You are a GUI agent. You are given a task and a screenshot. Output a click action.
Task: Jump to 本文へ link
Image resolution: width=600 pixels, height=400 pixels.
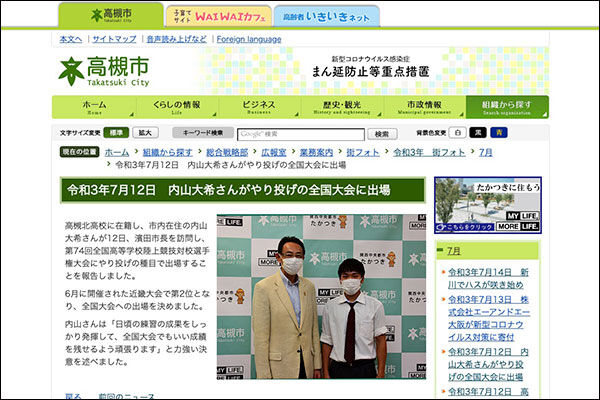coord(71,39)
